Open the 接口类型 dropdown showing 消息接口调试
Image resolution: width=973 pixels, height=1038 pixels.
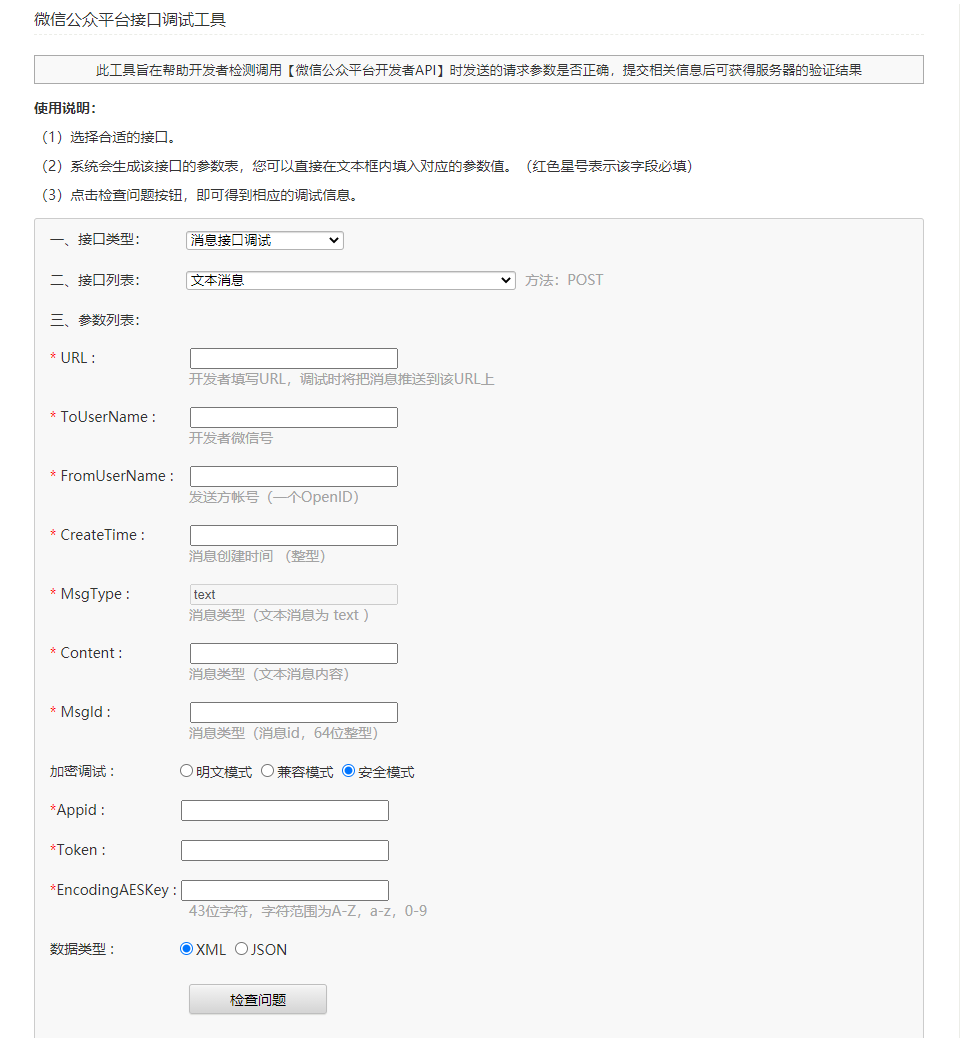pos(264,240)
